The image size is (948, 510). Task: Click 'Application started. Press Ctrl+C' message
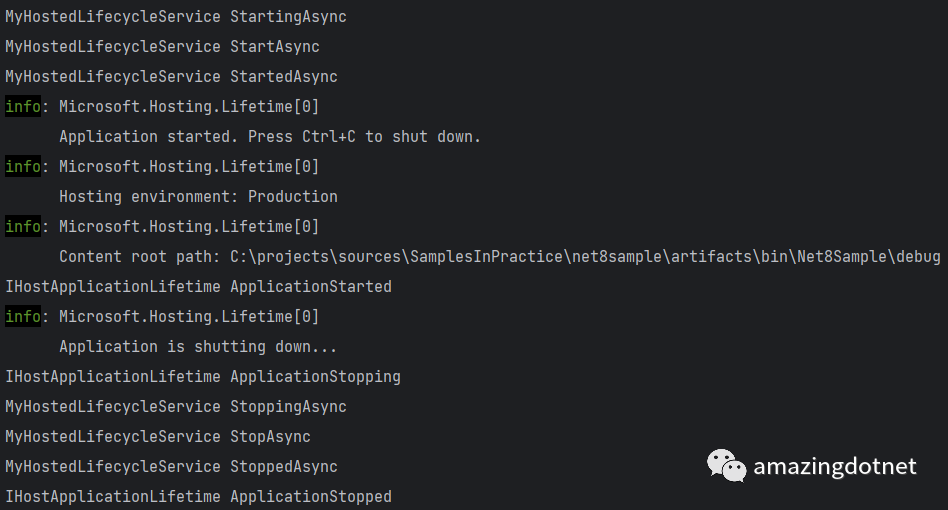[x=270, y=137]
